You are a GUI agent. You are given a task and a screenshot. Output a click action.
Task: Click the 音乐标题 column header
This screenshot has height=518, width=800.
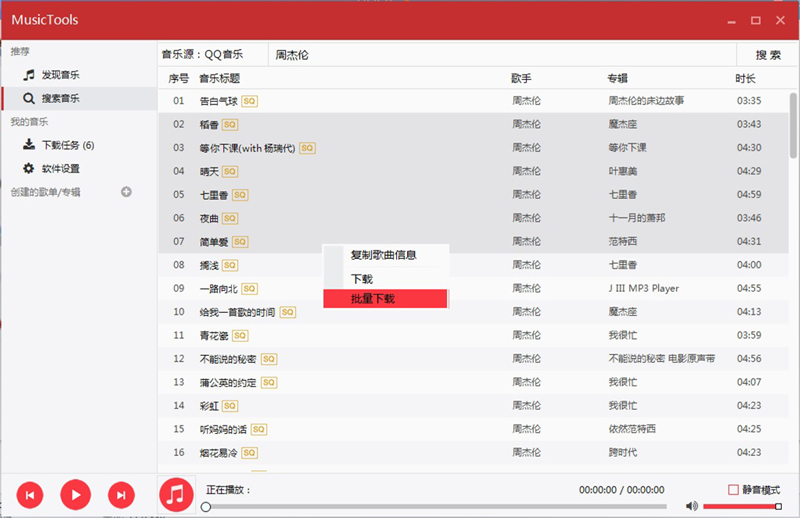pyautogui.click(x=219, y=79)
